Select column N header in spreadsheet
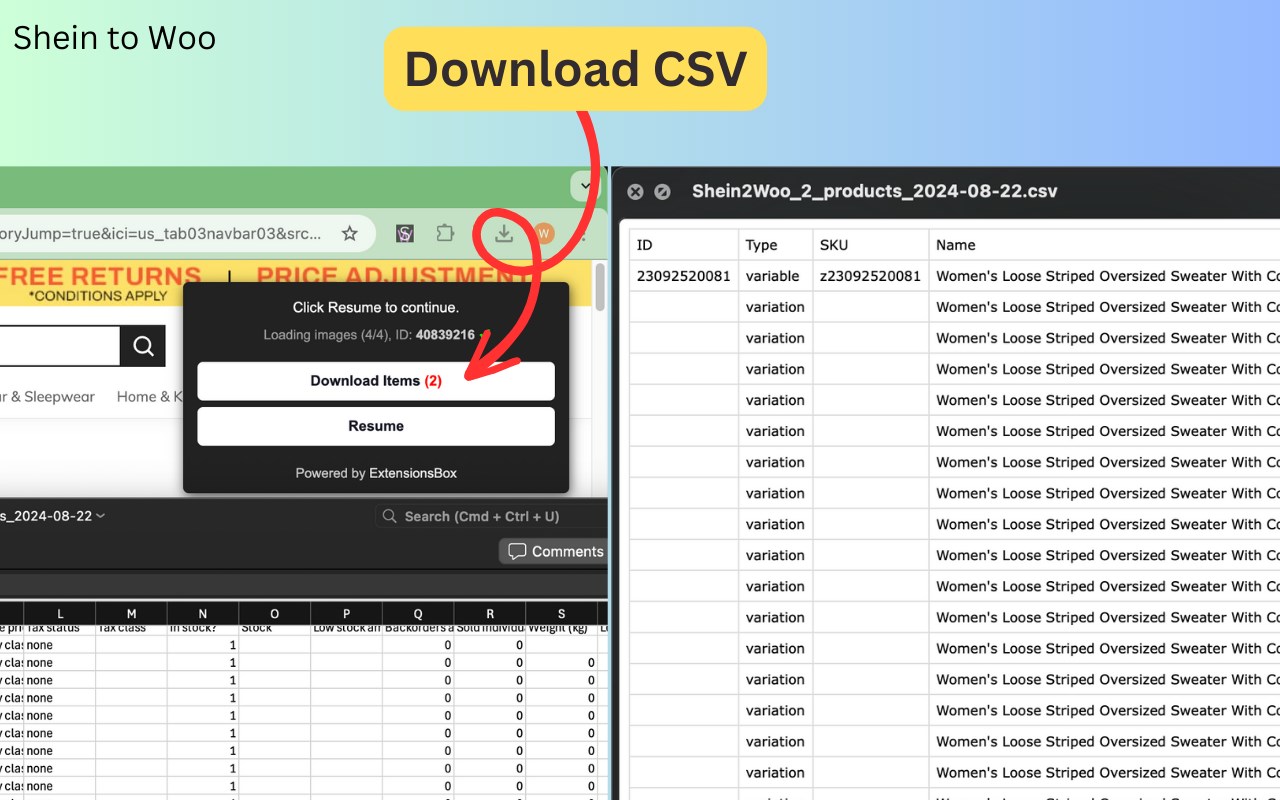The width and height of the screenshot is (1280, 800). point(203,613)
